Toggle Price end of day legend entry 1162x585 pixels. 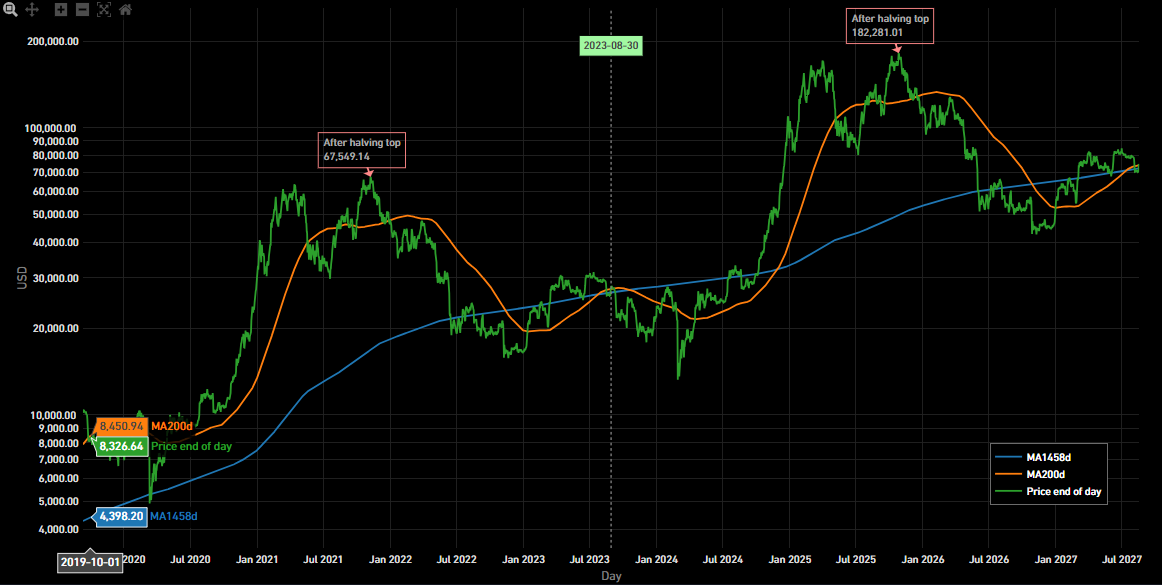1048,491
